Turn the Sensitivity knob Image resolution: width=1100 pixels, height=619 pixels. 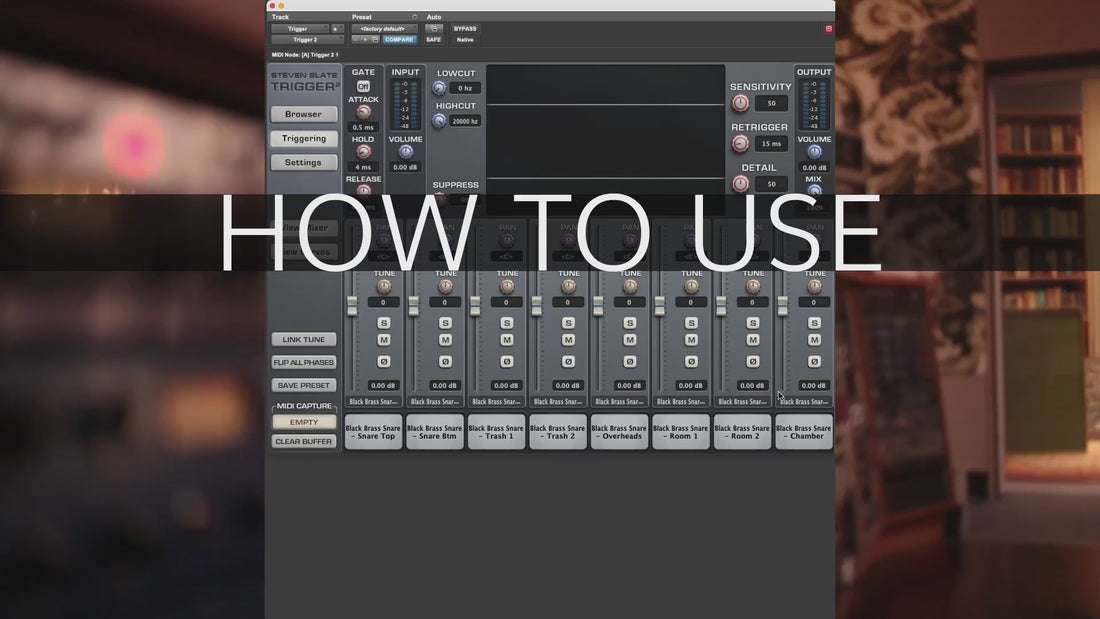coord(740,103)
